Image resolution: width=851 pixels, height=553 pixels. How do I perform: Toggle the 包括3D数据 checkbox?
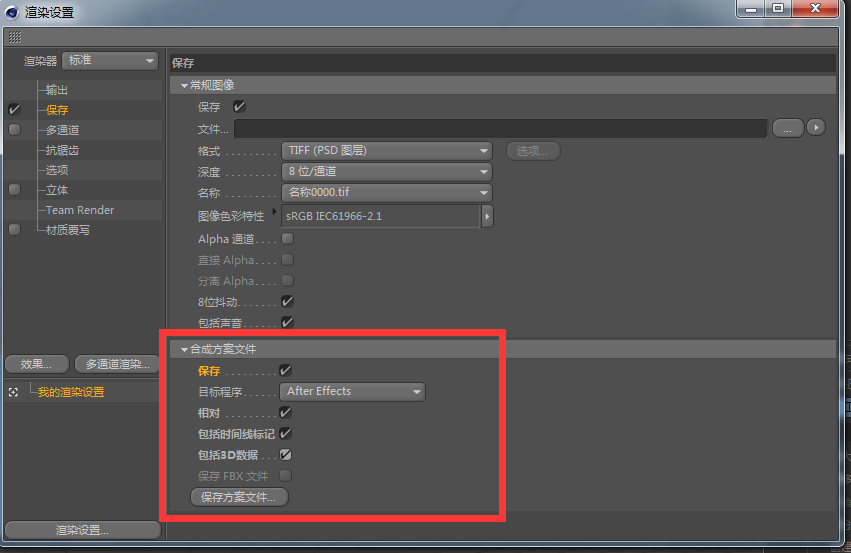coord(285,454)
